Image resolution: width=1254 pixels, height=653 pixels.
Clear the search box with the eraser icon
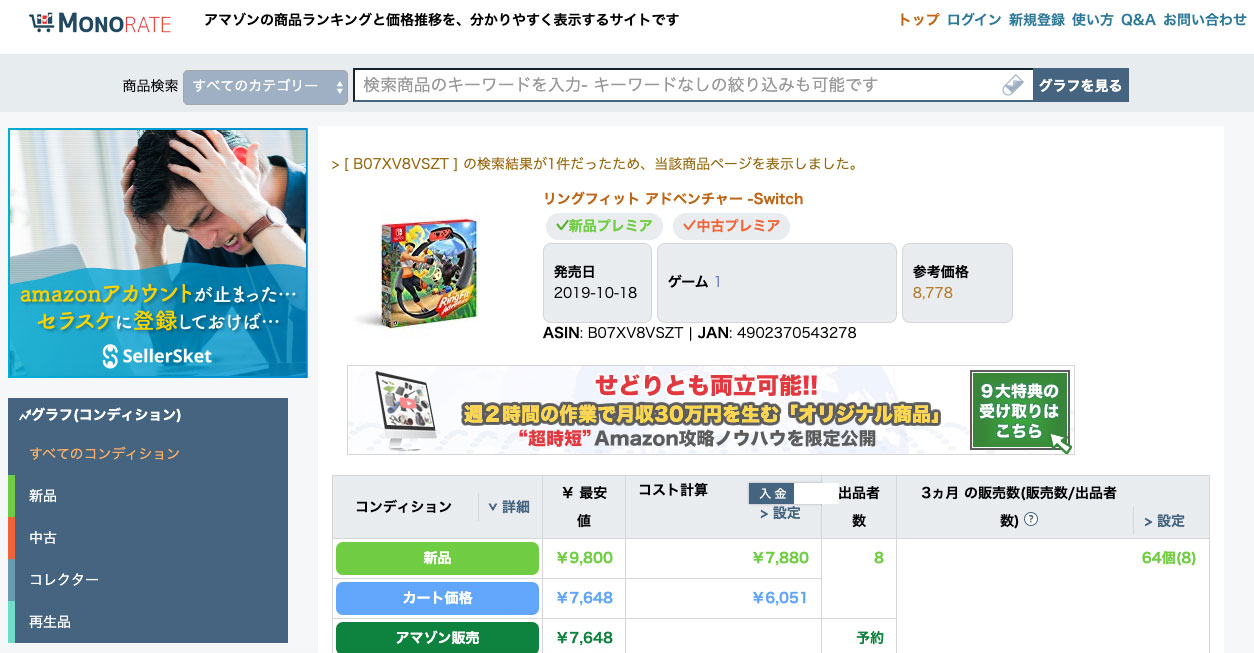pos(1014,85)
